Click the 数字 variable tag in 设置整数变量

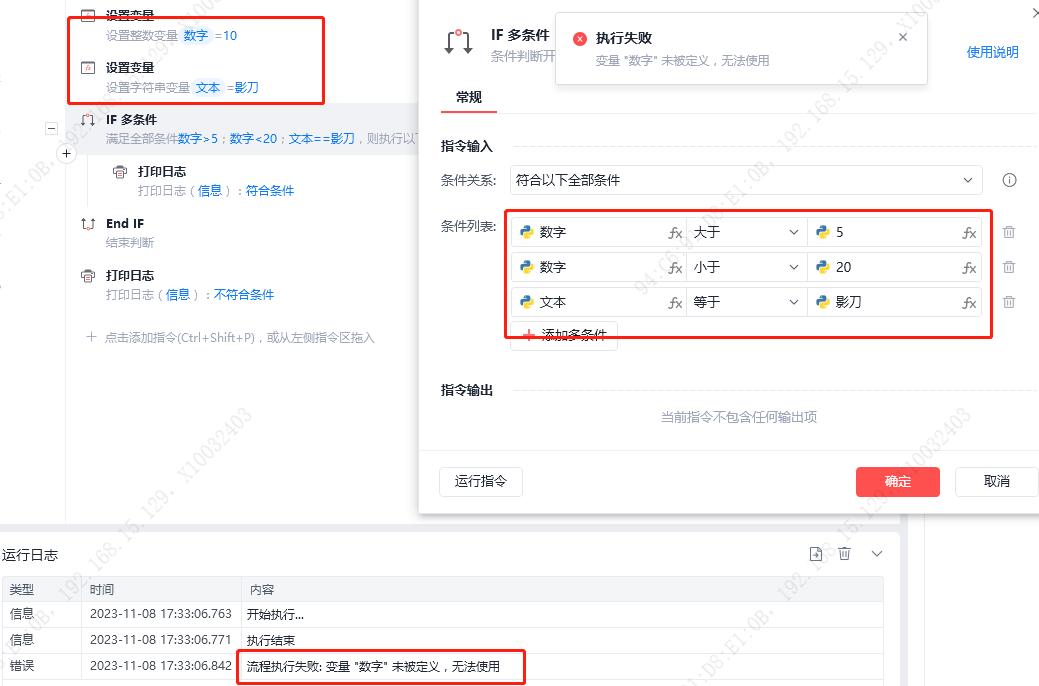[x=195, y=36]
